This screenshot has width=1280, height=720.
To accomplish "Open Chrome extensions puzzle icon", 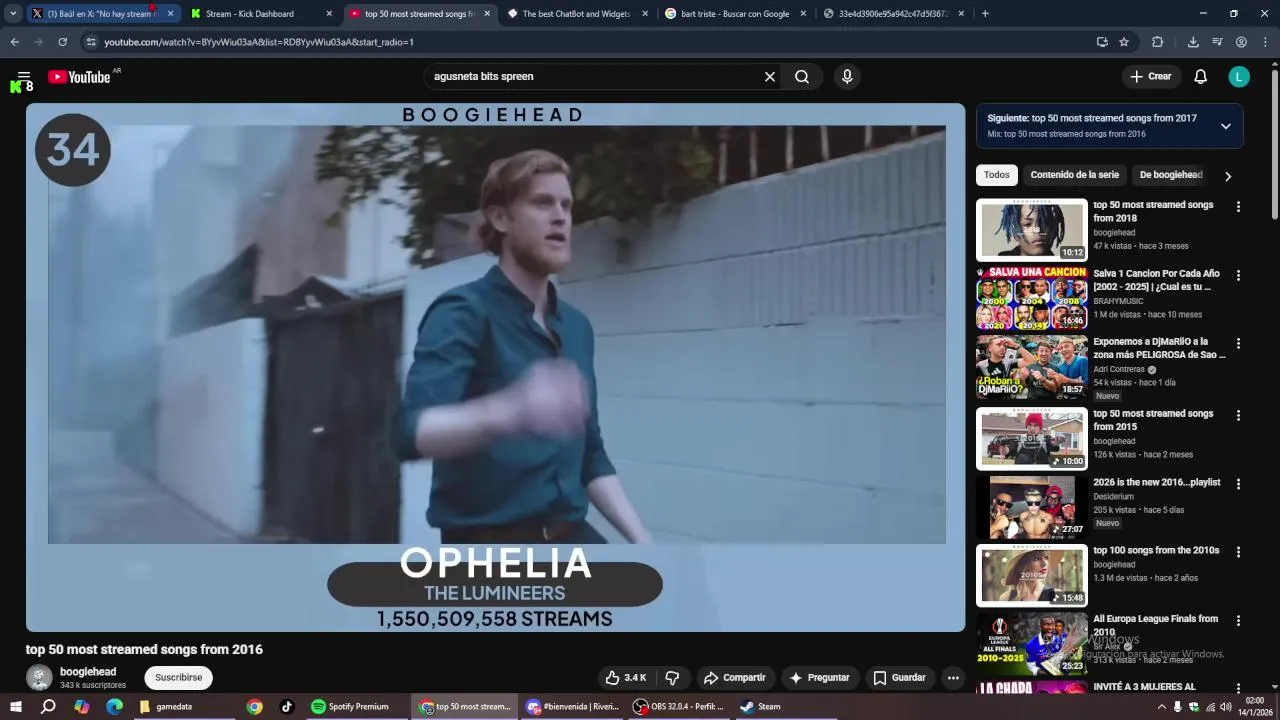I will [x=1158, y=42].
